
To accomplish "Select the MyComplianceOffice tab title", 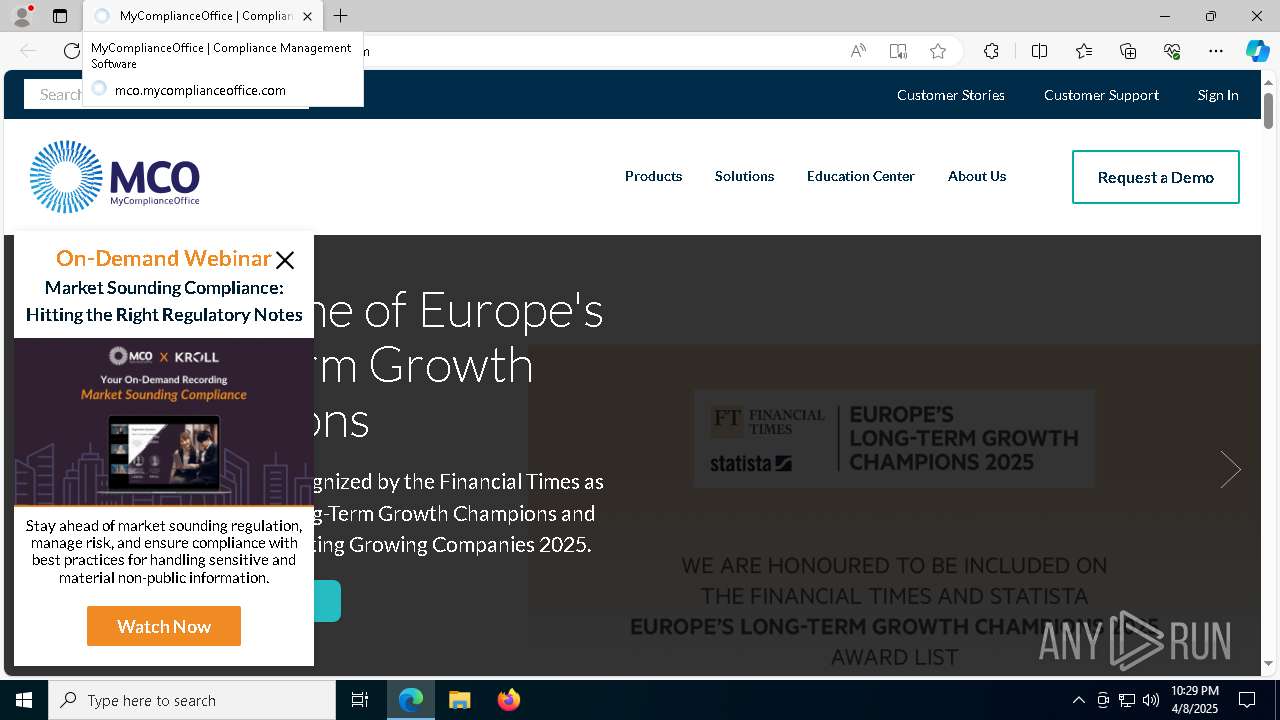I will tap(205, 16).
